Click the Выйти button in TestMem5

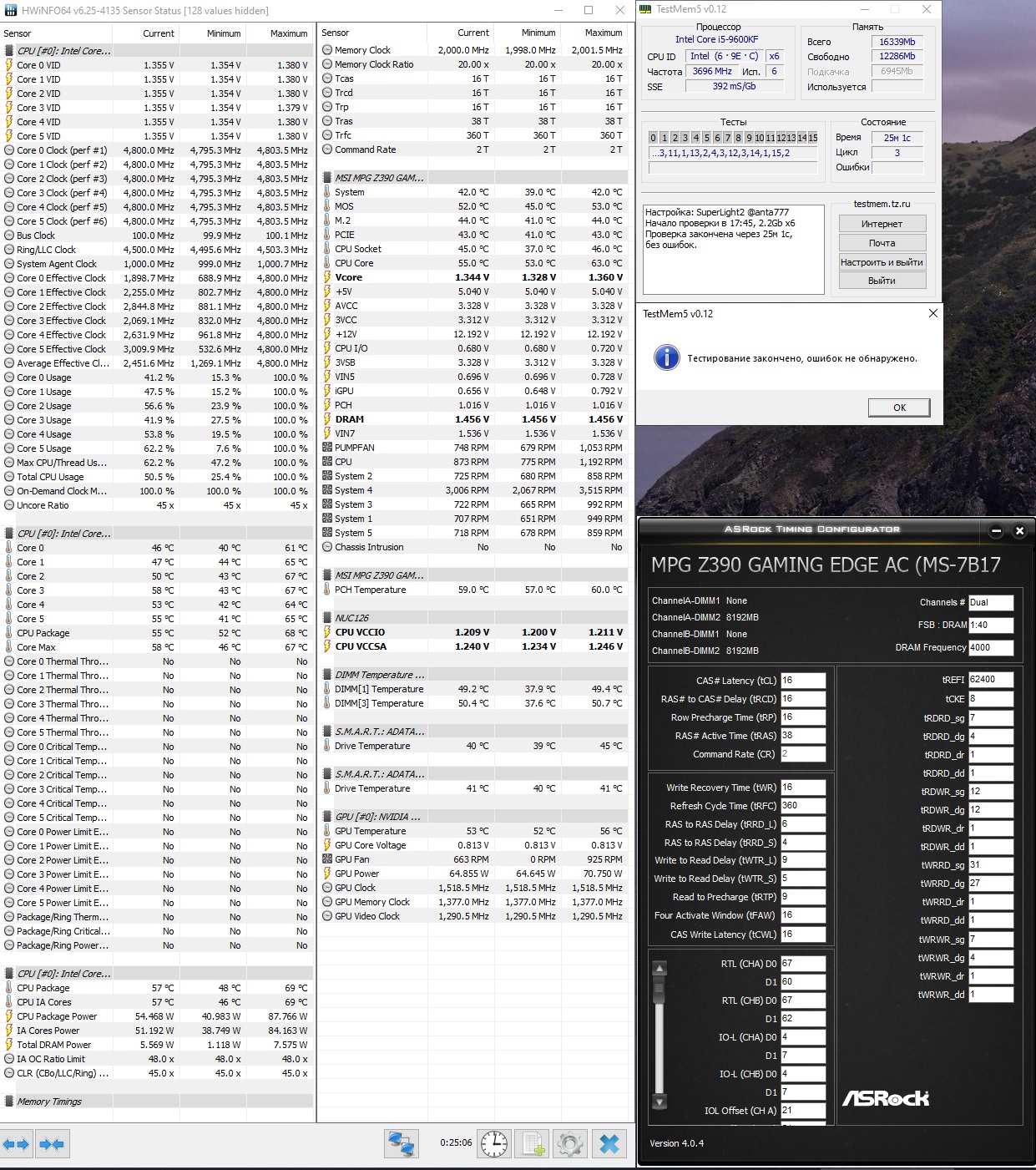[x=882, y=281]
